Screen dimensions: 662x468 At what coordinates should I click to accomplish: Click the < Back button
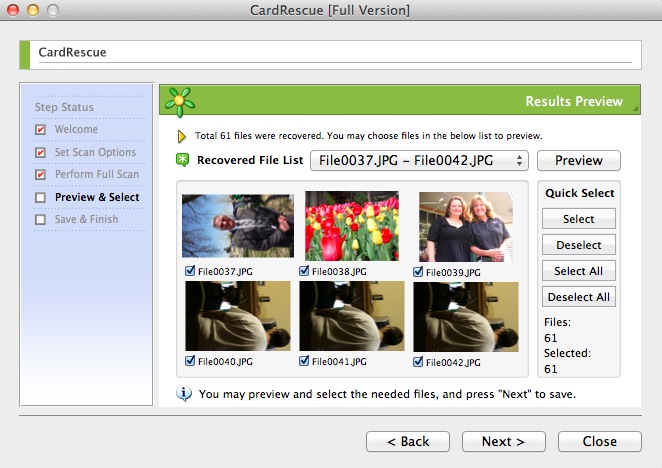pos(407,441)
